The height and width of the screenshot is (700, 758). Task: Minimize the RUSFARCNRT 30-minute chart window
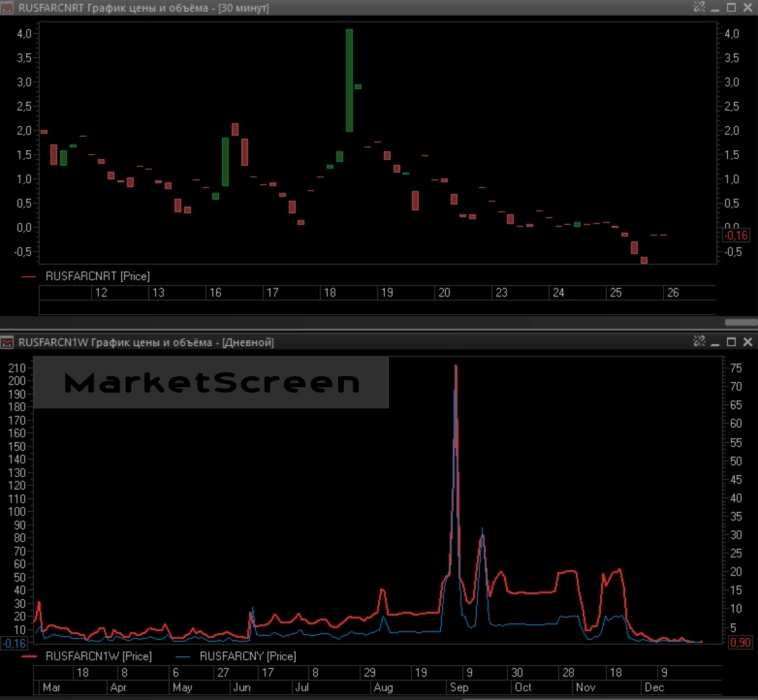click(x=715, y=8)
